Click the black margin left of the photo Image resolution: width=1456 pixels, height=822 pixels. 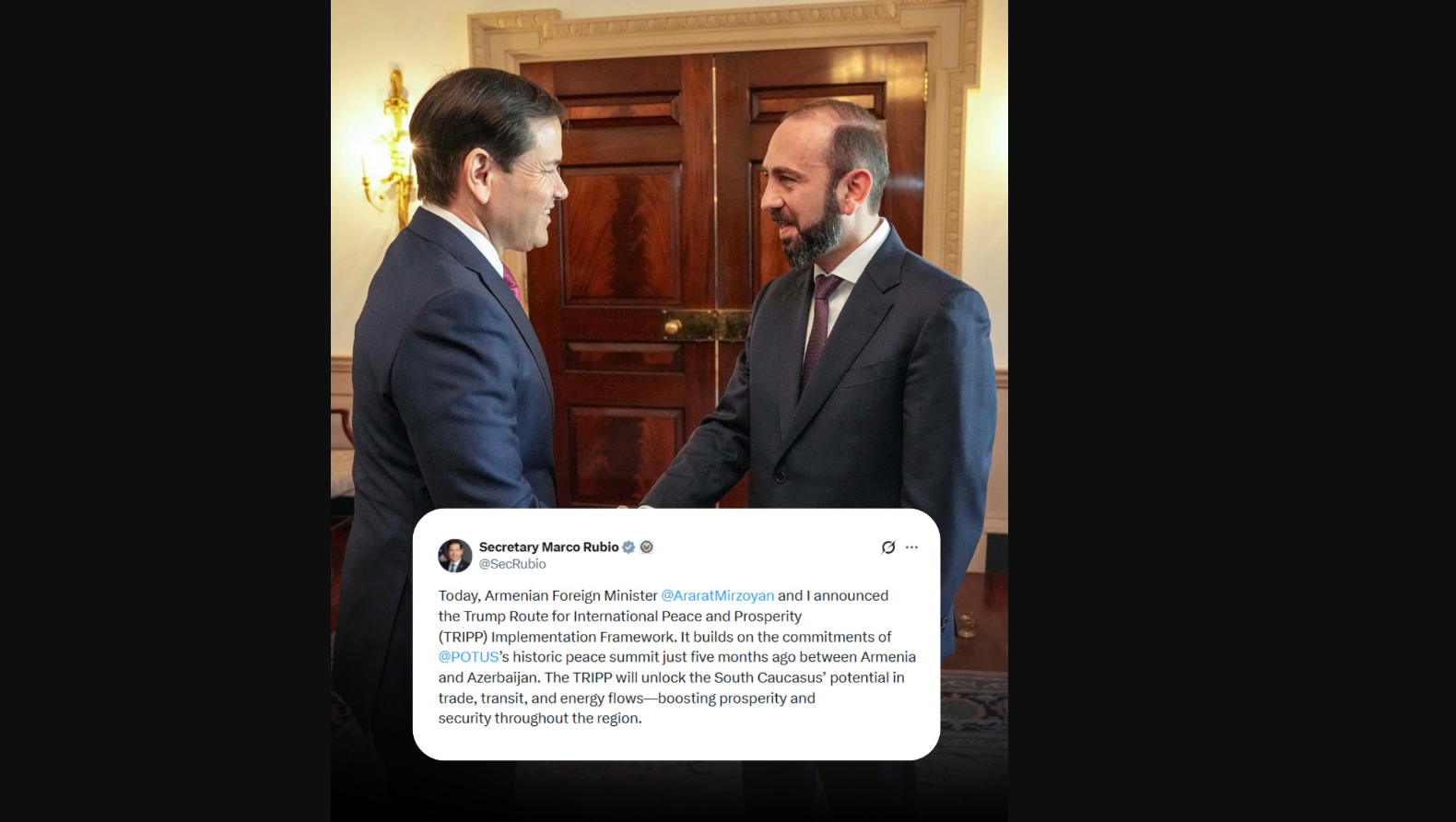165,411
